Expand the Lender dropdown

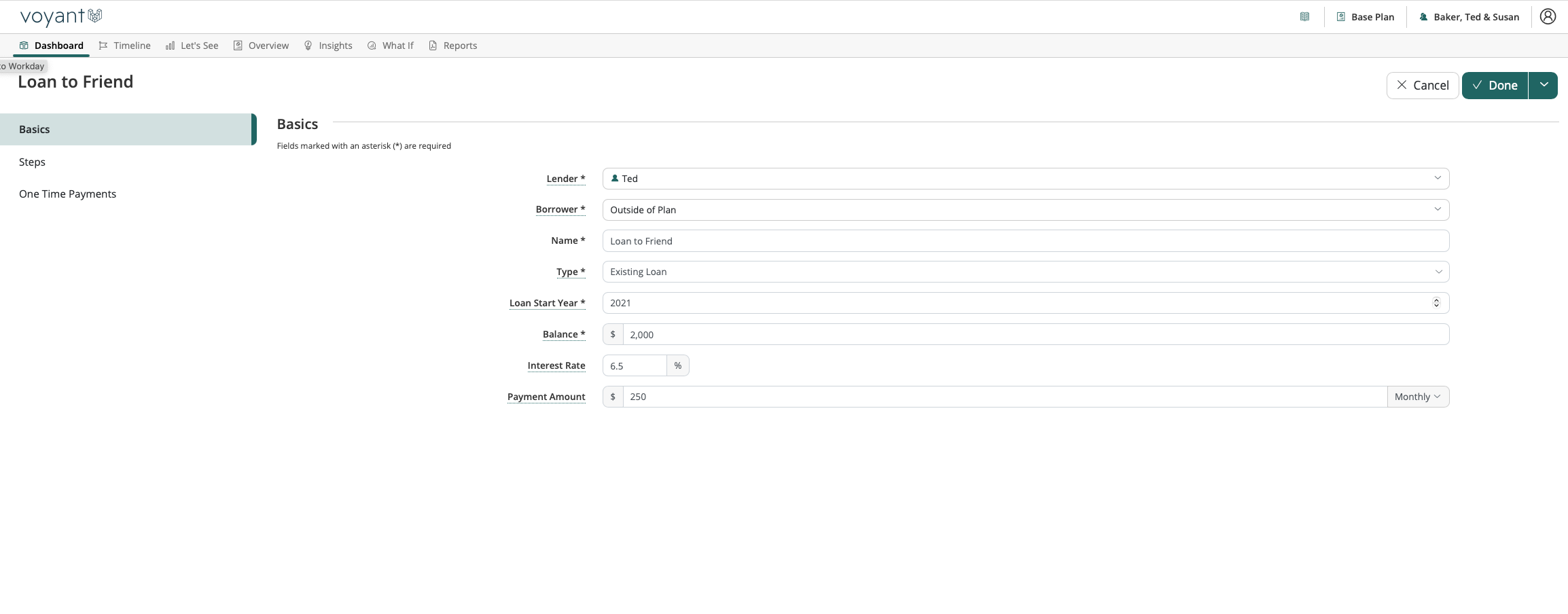pyautogui.click(x=1025, y=179)
